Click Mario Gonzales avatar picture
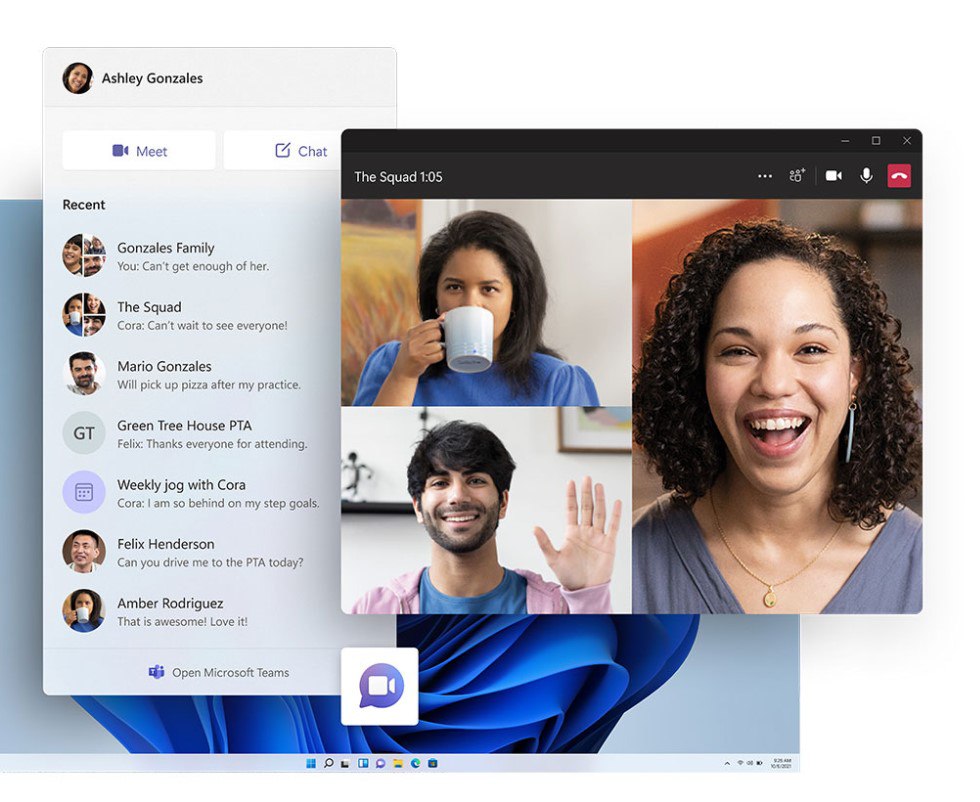980x802 pixels. pyautogui.click(x=84, y=373)
